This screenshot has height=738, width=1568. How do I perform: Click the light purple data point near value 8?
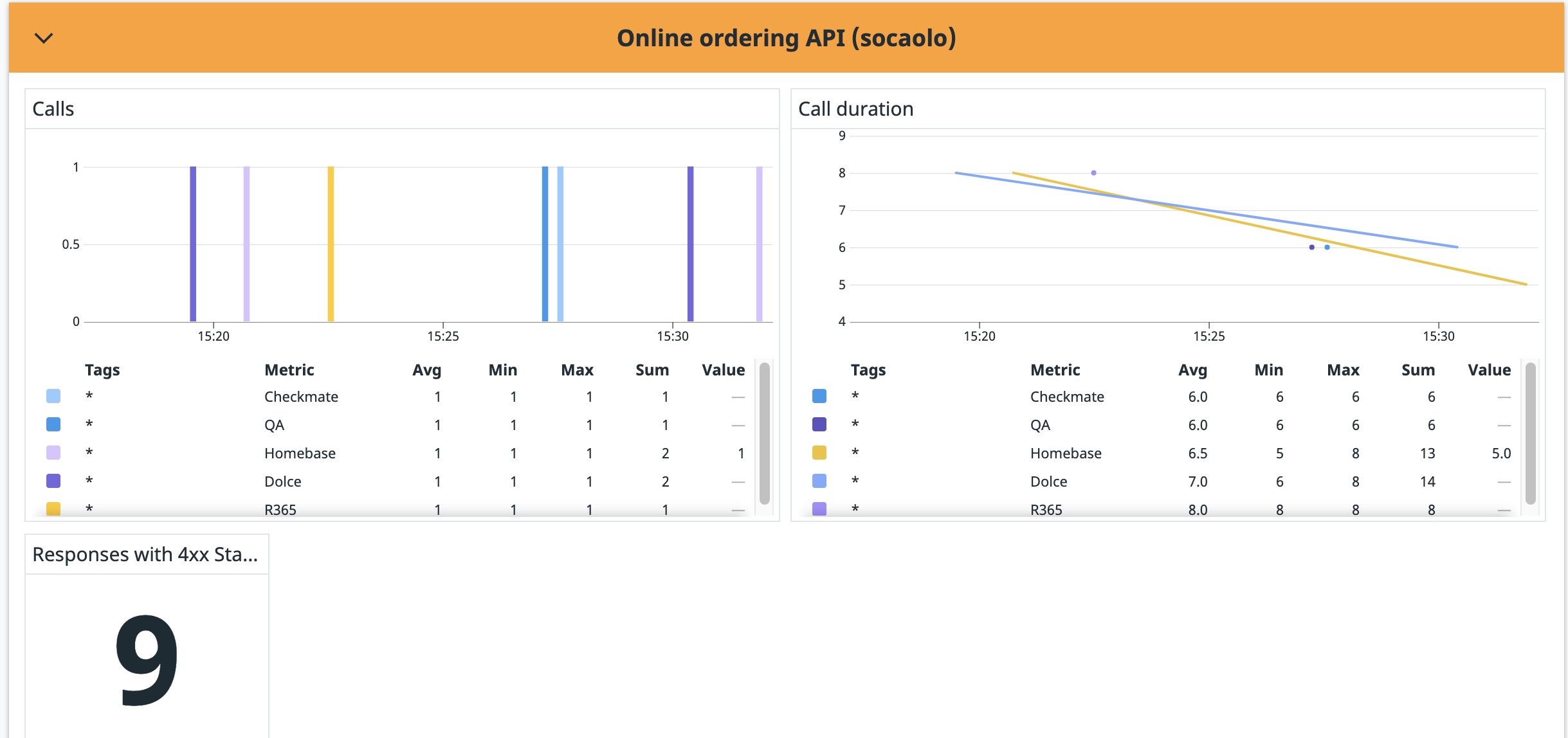tap(1093, 173)
